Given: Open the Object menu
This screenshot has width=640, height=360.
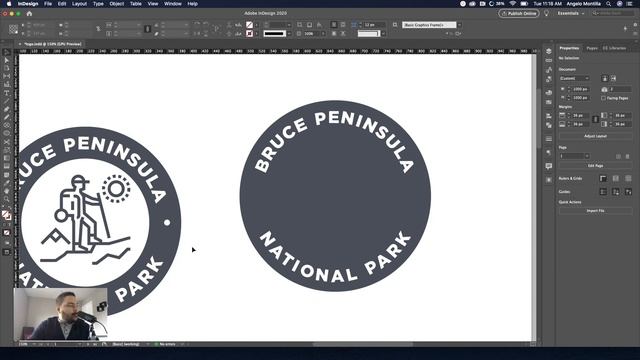Looking at the screenshot, I should (116, 4).
